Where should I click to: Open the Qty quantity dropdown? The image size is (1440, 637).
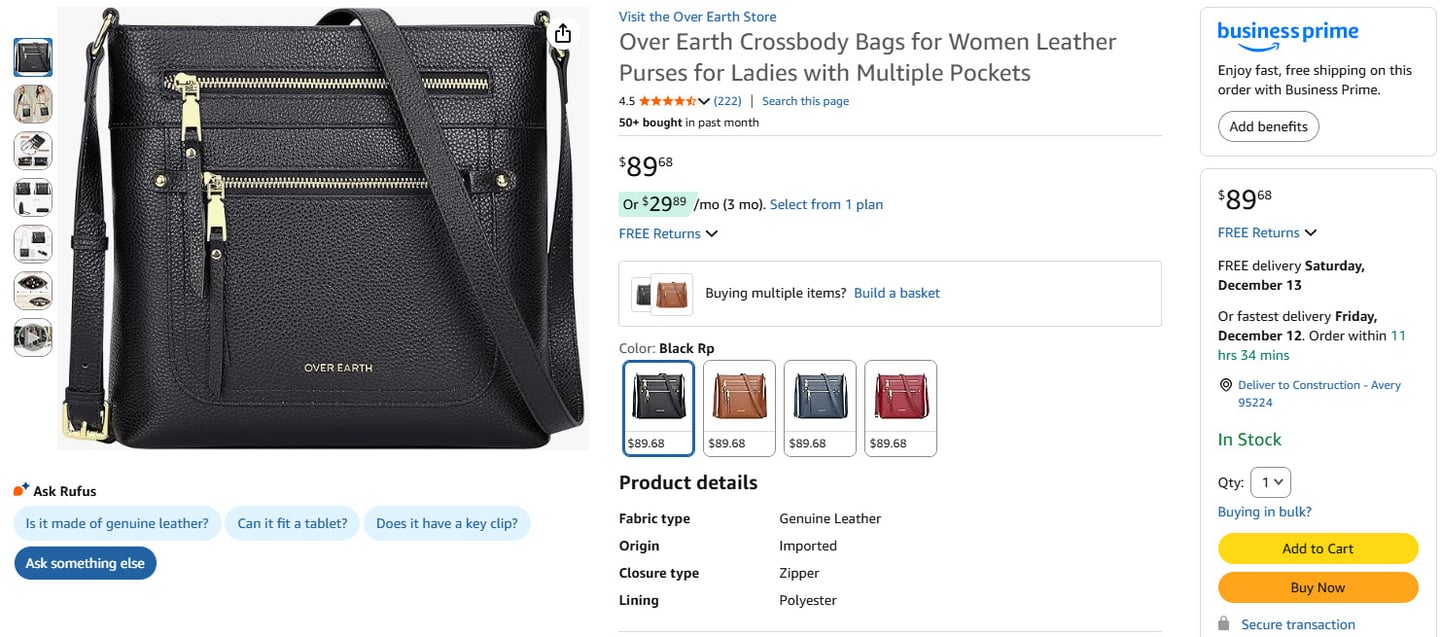pos(1270,483)
